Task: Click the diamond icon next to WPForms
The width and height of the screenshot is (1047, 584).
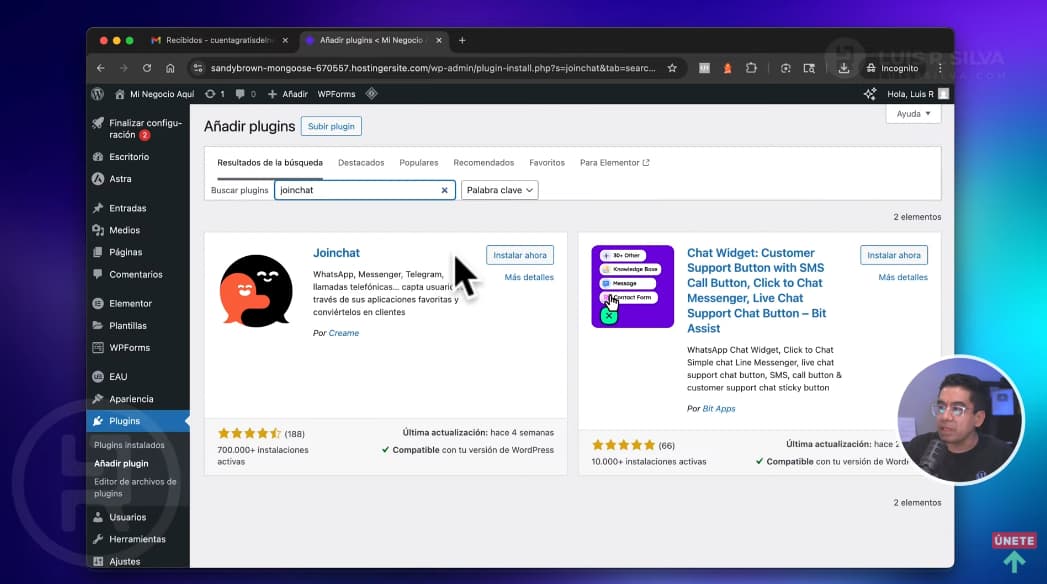Action: pos(372,94)
